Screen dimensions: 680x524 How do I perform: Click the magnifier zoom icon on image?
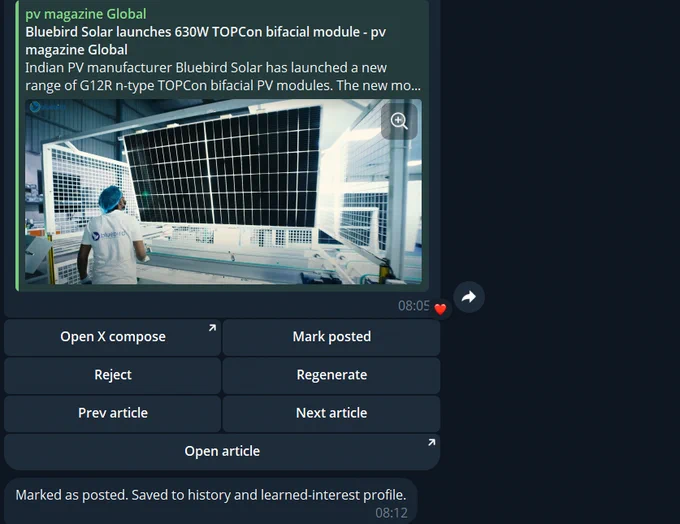coord(399,121)
